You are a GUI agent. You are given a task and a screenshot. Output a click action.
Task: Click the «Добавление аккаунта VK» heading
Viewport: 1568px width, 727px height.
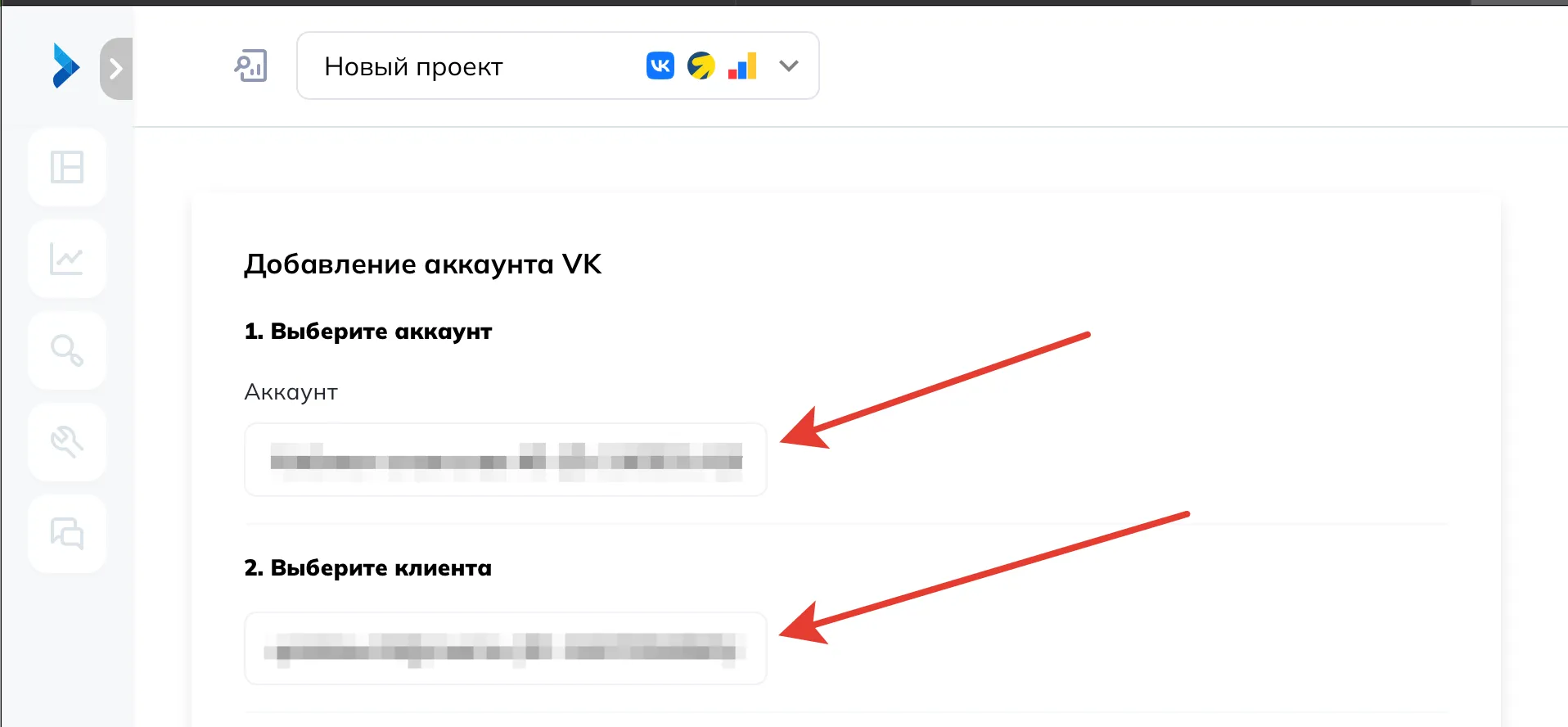click(x=423, y=264)
